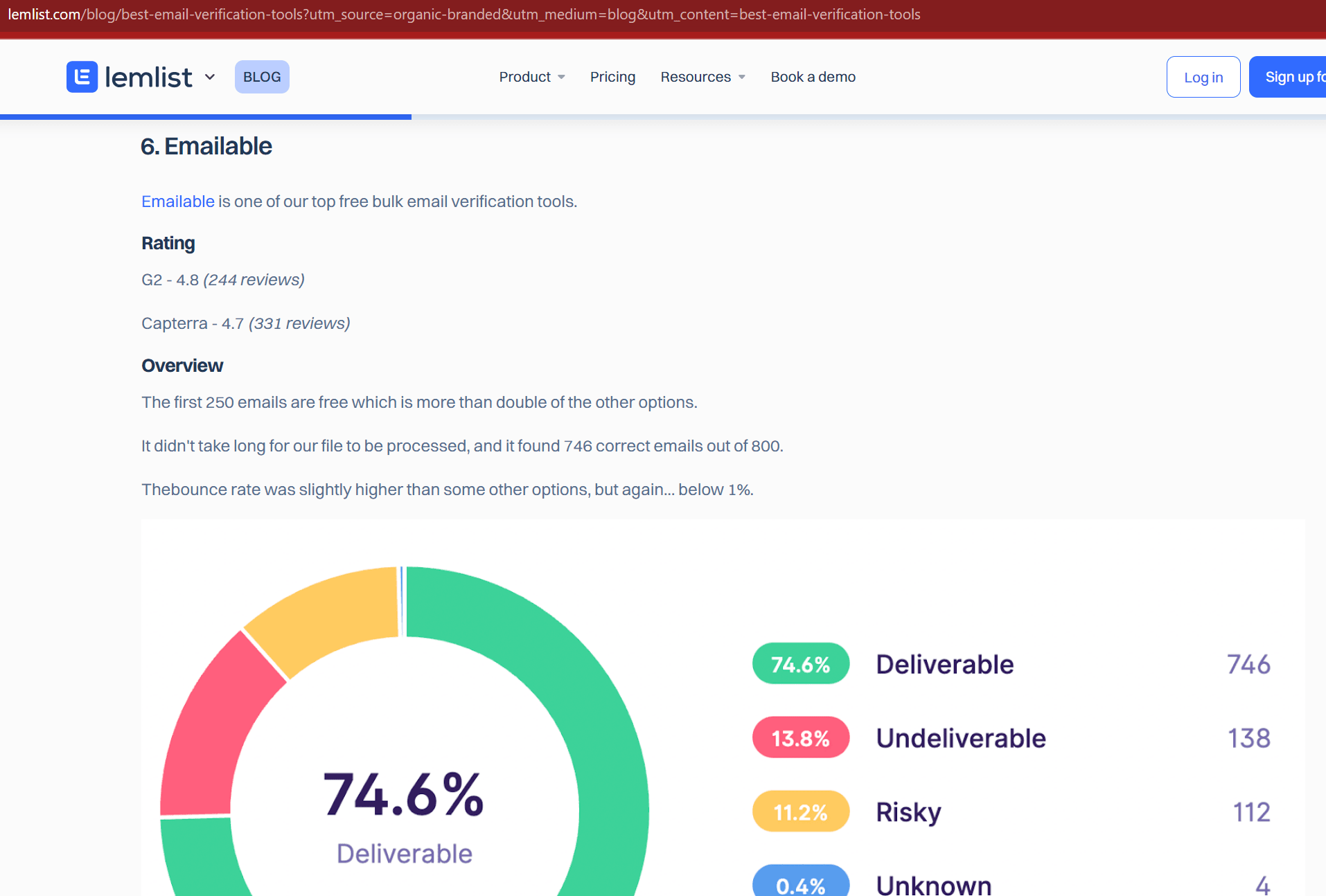Click the Rating subheading
Viewport: 1326px width, 896px height.
168,243
